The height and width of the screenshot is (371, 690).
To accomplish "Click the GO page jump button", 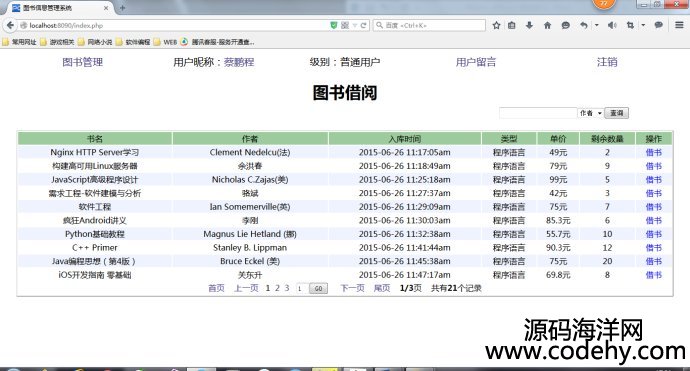I will (x=318, y=289).
